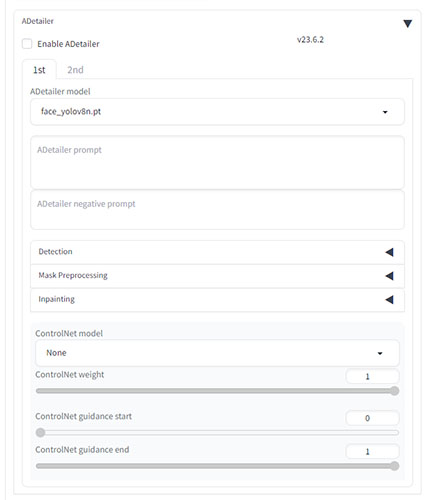Click the ControlNet model dropdown caret
435x500 pixels.
tap(380, 353)
